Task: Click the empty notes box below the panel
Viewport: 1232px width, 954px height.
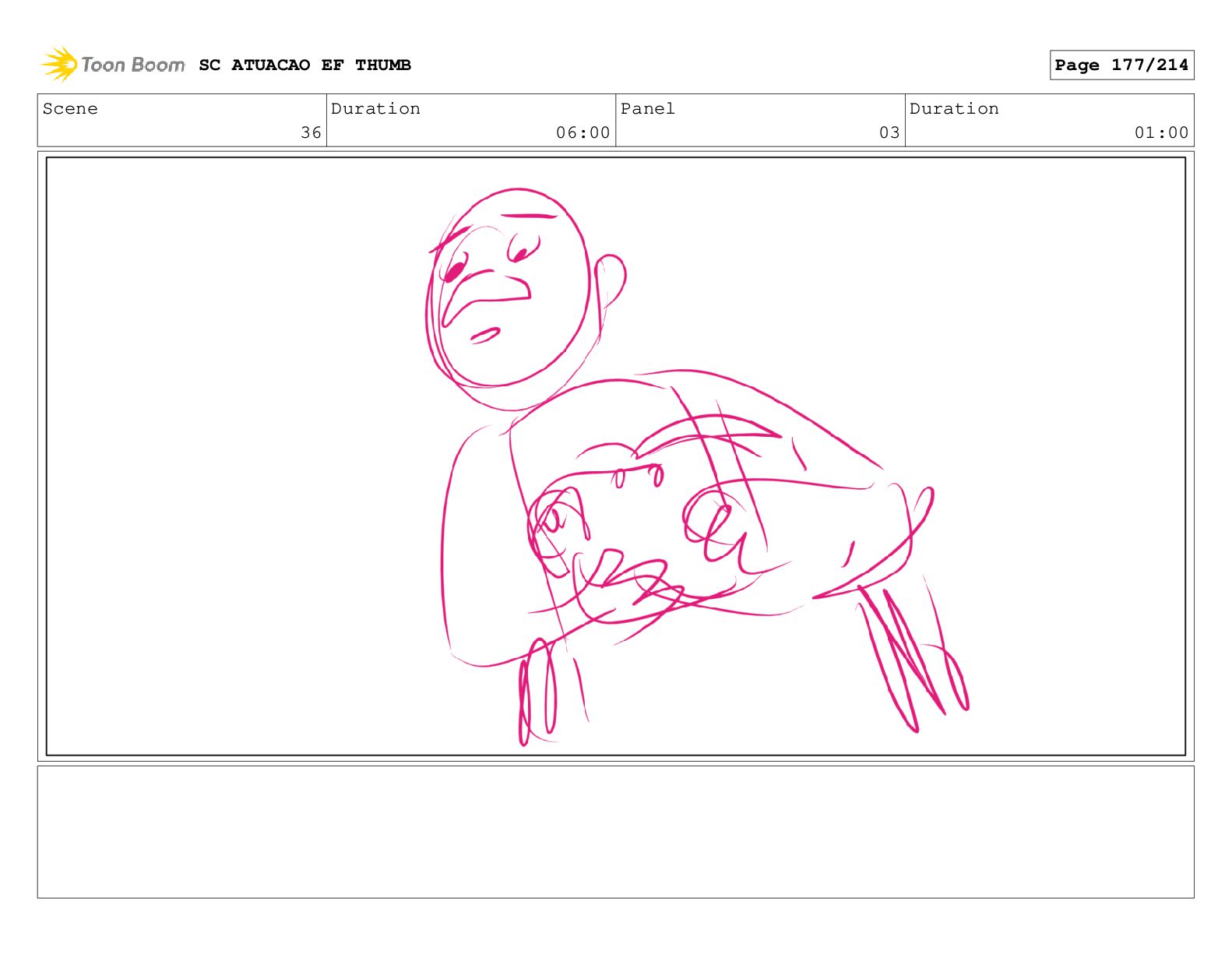Action: 615,832
